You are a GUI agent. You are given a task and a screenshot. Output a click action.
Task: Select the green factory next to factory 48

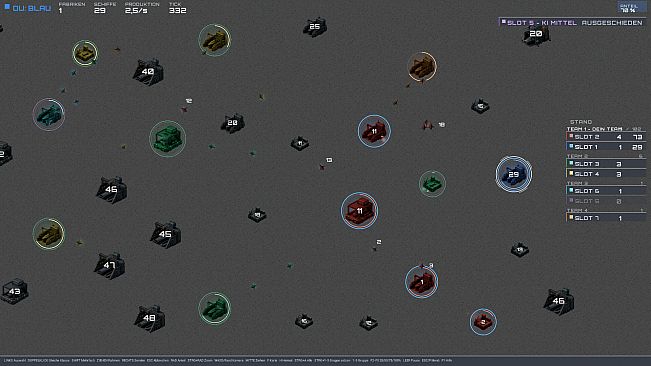[x=214, y=308]
